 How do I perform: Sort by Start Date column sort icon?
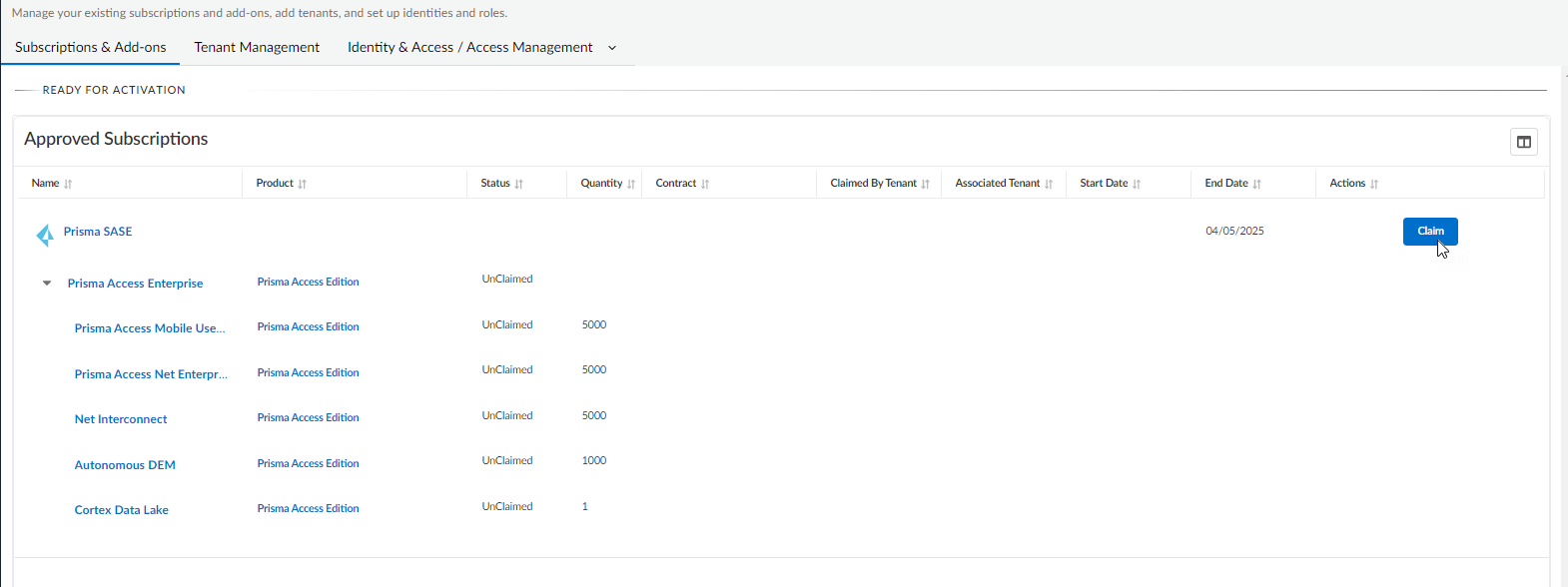pos(1137,184)
